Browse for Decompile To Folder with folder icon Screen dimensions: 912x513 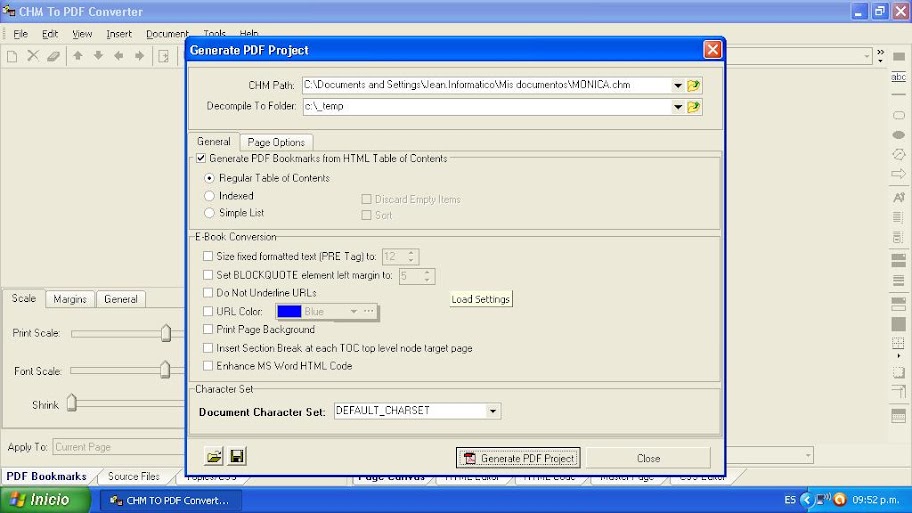(693, 107)
